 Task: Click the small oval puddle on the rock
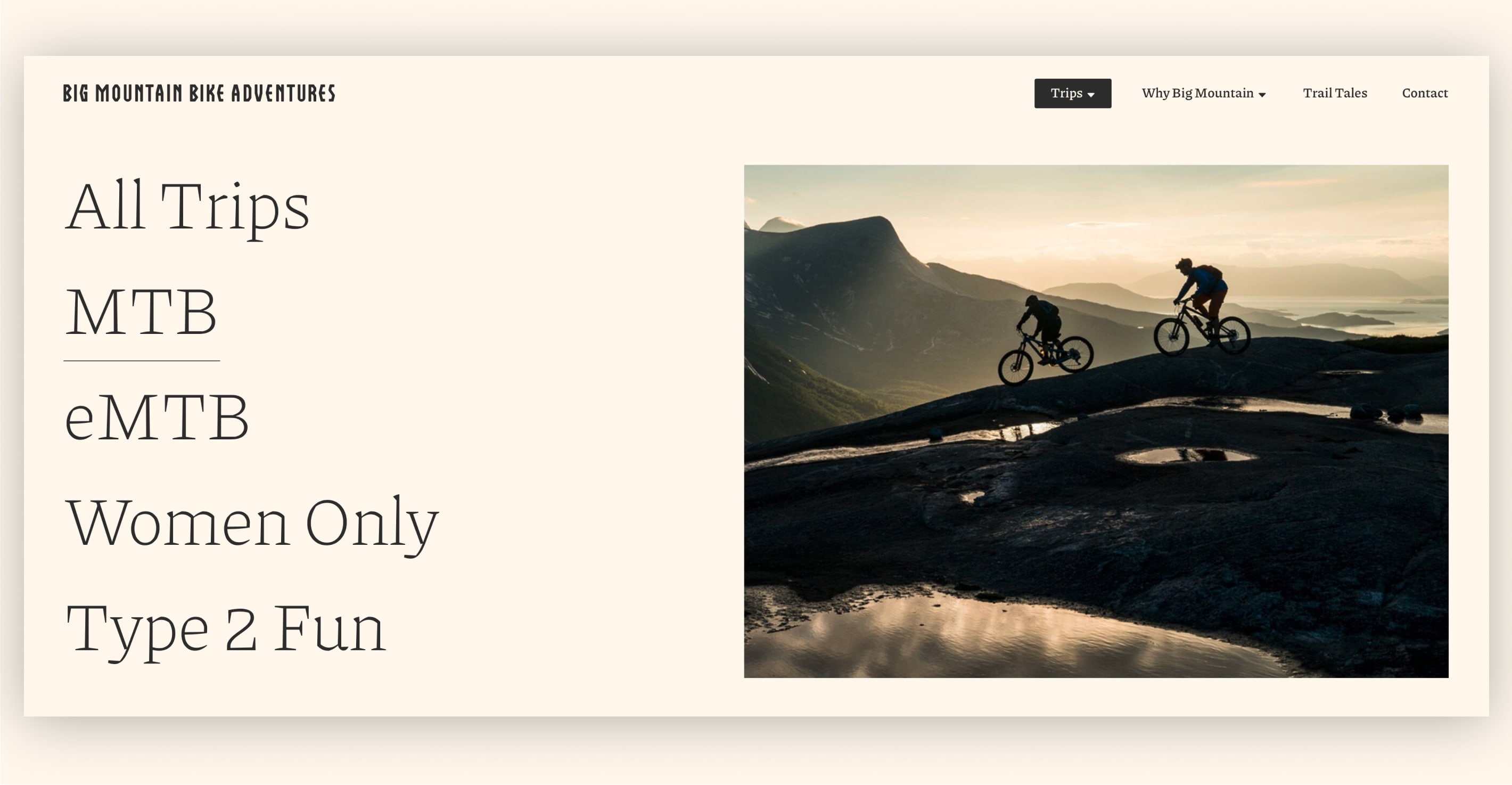click(x=1186, y=456)
